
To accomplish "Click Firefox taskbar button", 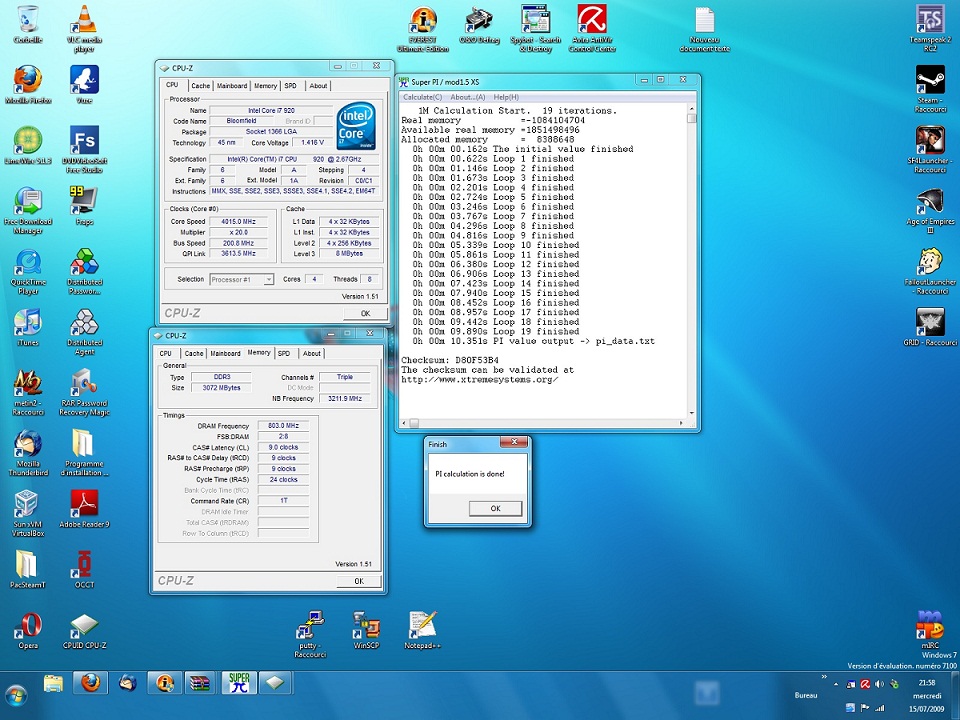I will click(91, 683).
